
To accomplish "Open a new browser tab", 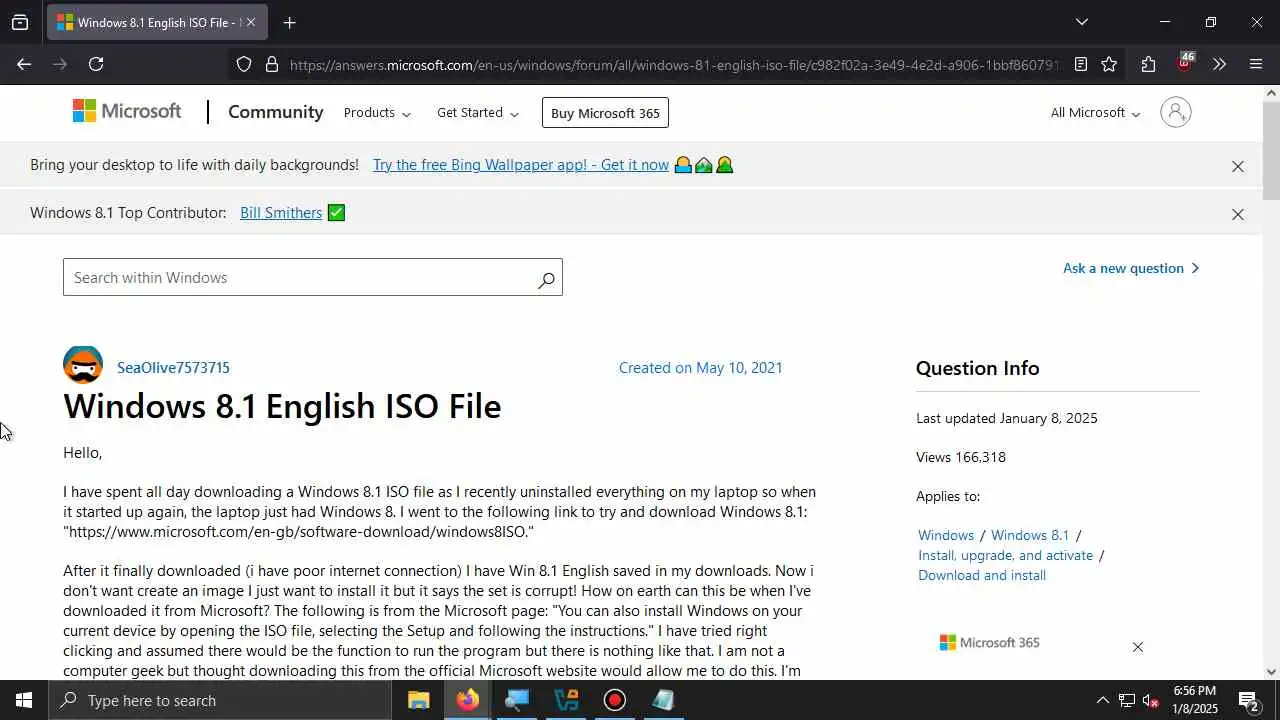I will point(289,22).
